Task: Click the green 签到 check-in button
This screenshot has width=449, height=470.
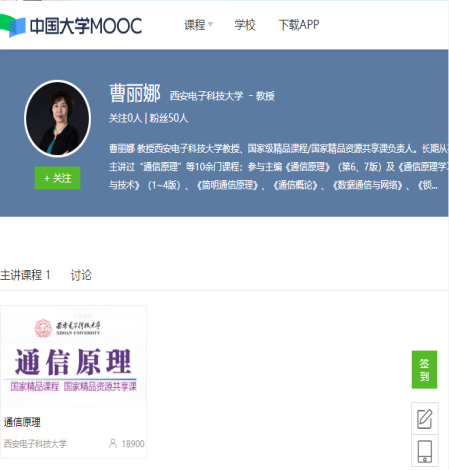Action: tap(424, 369)
